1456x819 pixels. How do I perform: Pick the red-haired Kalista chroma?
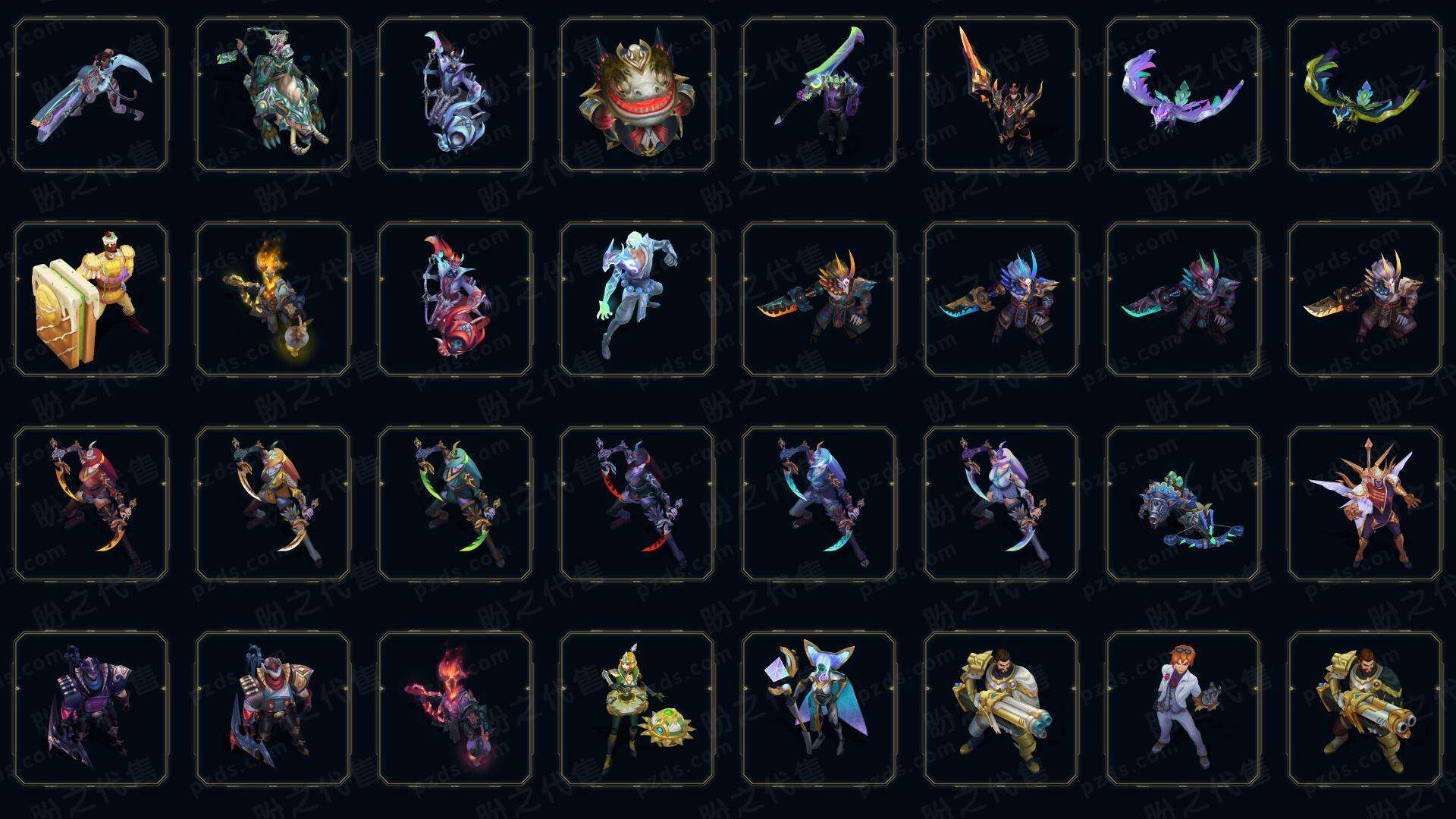[x=455, y=300]
